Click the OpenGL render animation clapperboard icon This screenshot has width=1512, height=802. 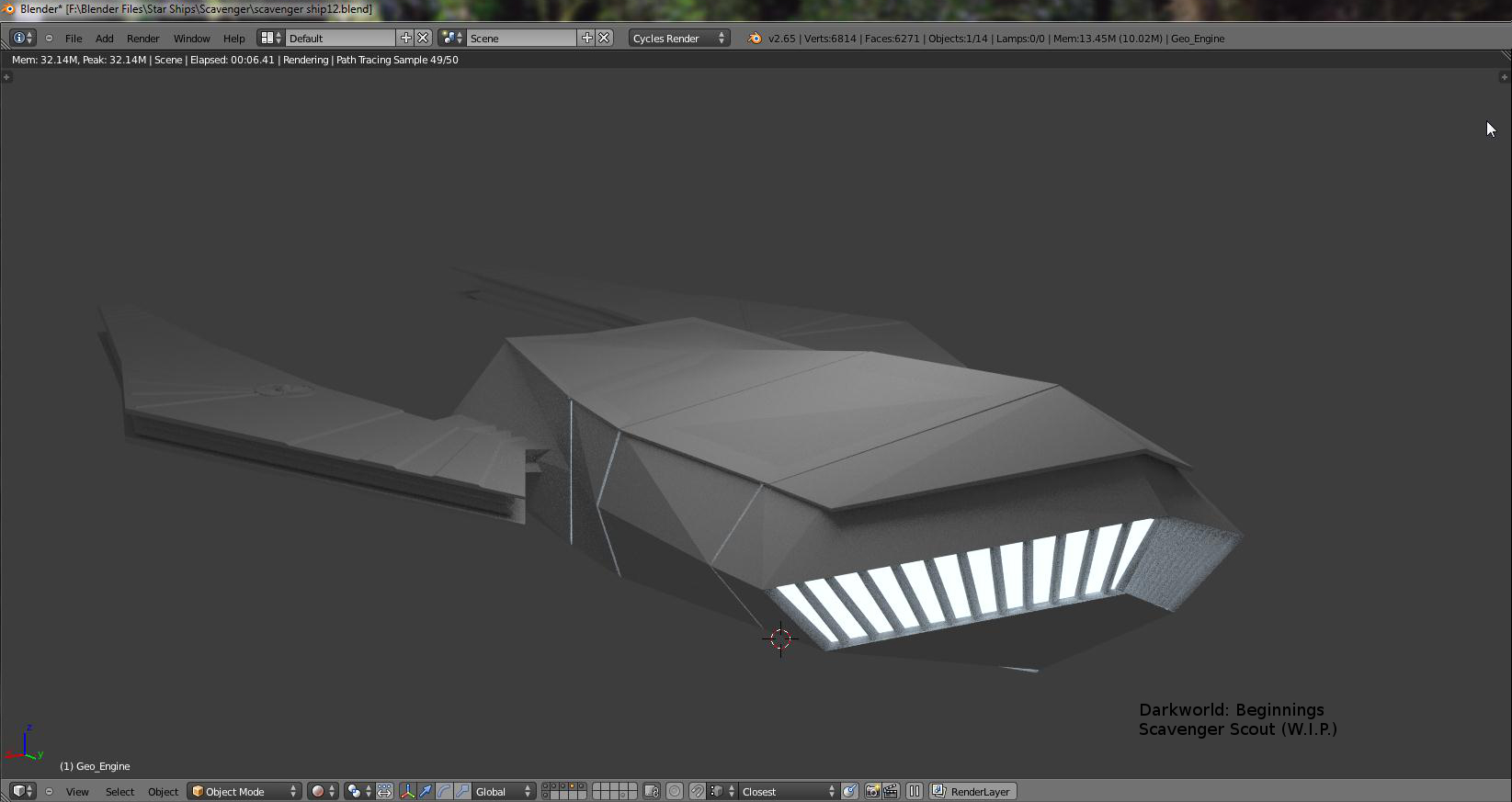tap(891, 791)
